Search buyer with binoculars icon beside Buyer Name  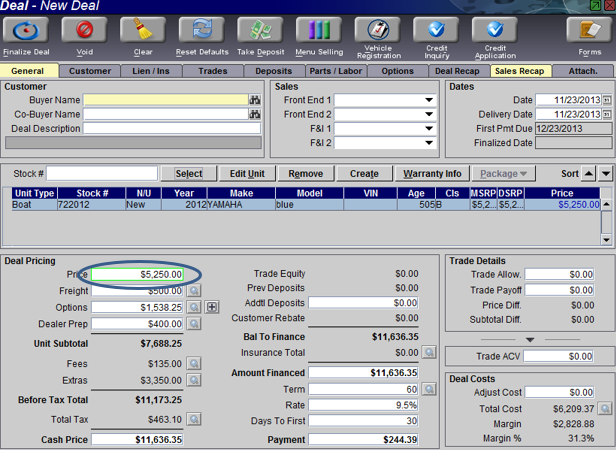click(x=255, y=100)
